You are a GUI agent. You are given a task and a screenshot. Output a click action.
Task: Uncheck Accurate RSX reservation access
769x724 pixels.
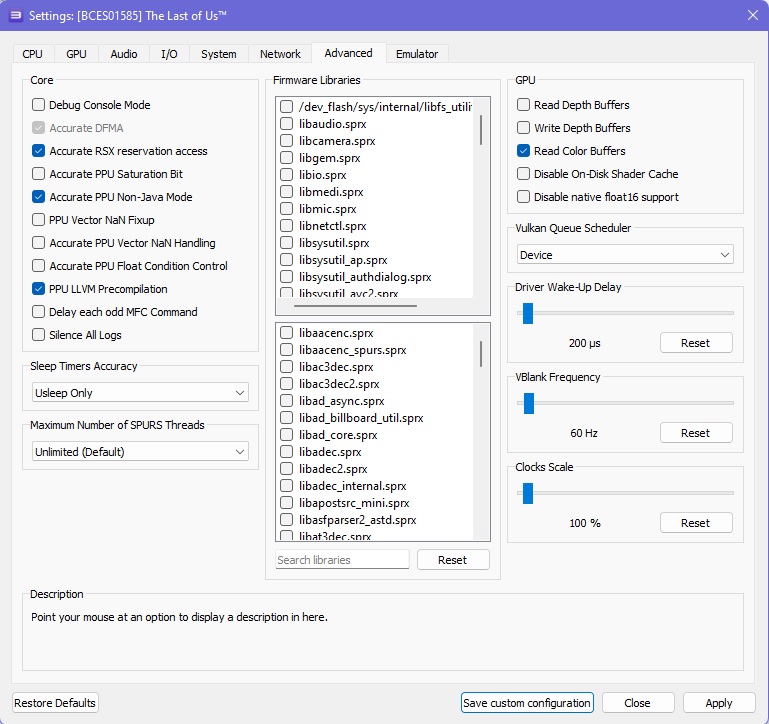tap(39, 151)
